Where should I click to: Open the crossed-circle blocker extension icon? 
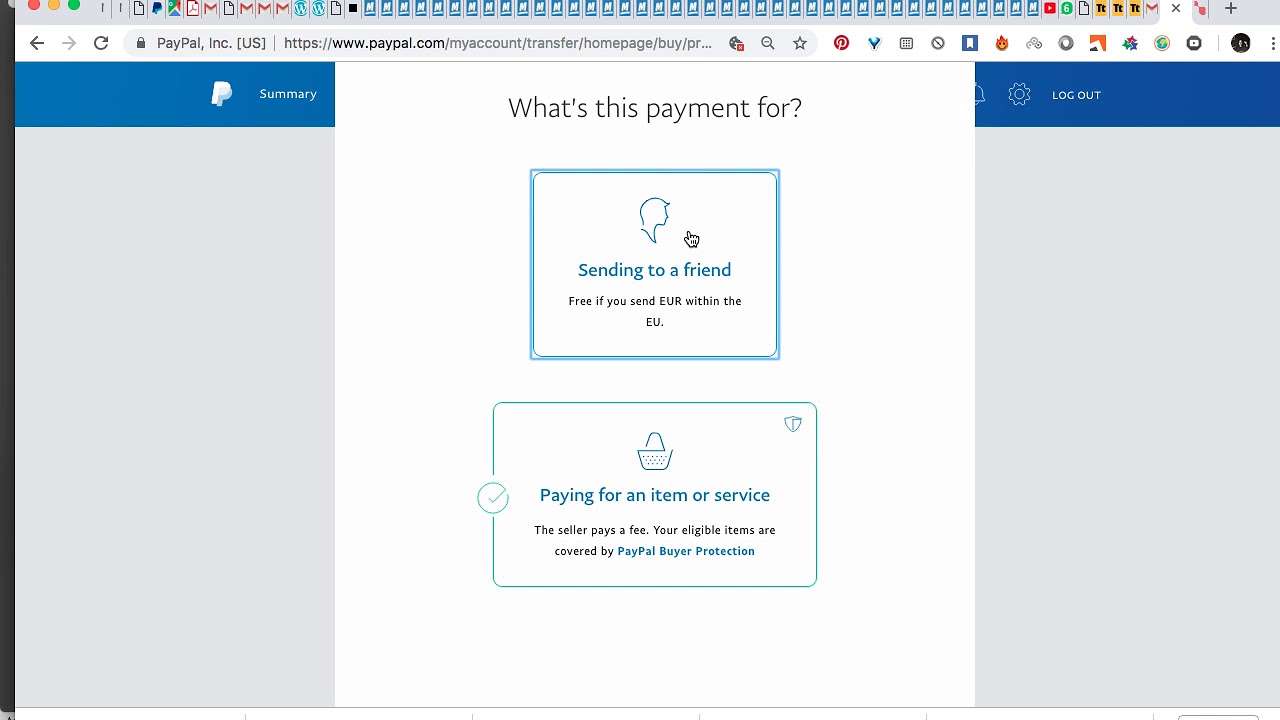pos(938,43)
